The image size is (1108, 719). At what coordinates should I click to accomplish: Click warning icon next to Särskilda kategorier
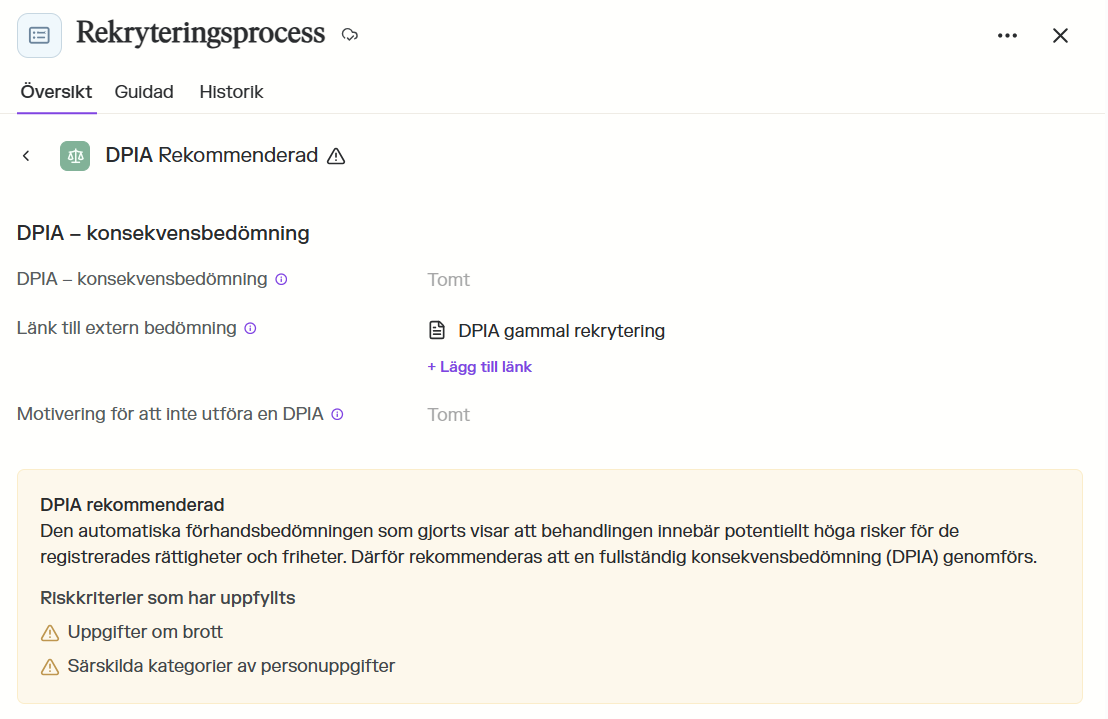(x=50, y=667)
